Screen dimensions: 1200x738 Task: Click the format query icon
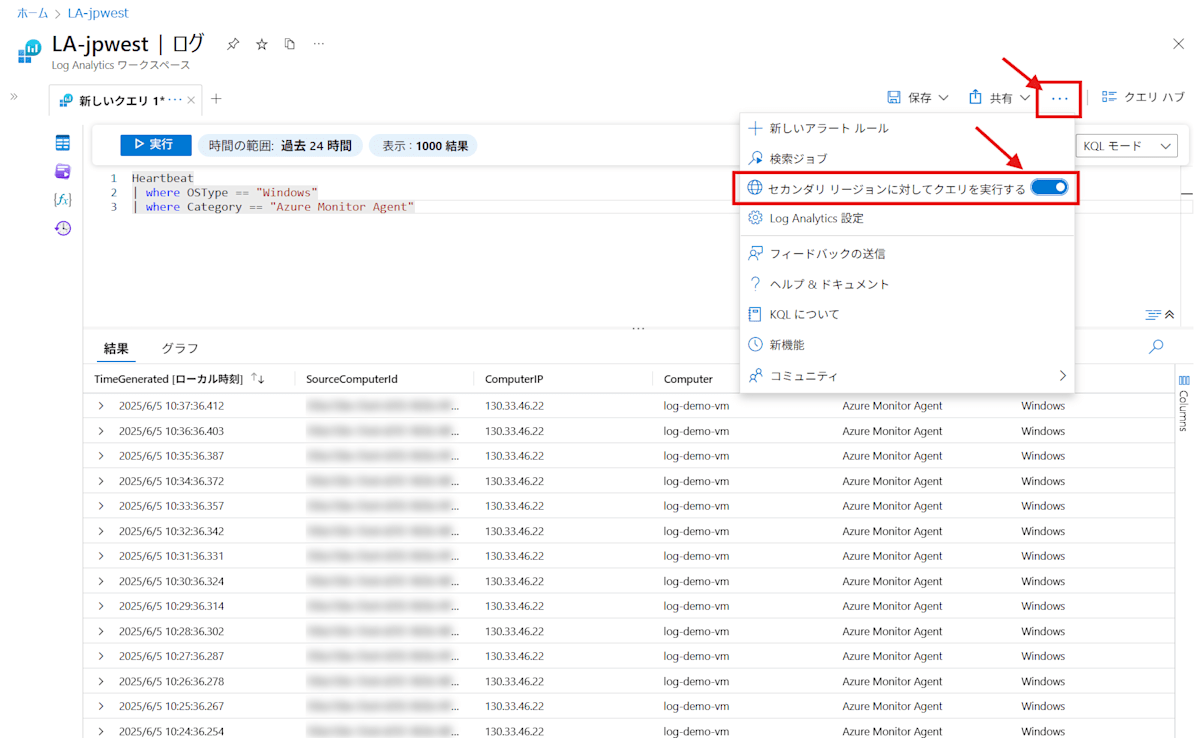(1153, 315)
